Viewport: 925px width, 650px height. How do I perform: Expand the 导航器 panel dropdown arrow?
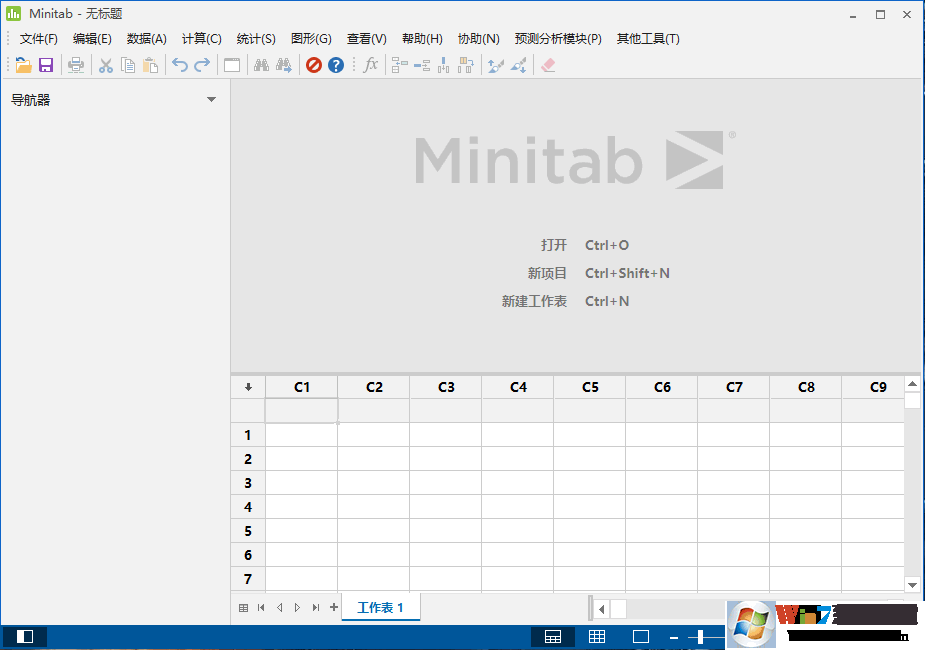[x=211, y=100]
